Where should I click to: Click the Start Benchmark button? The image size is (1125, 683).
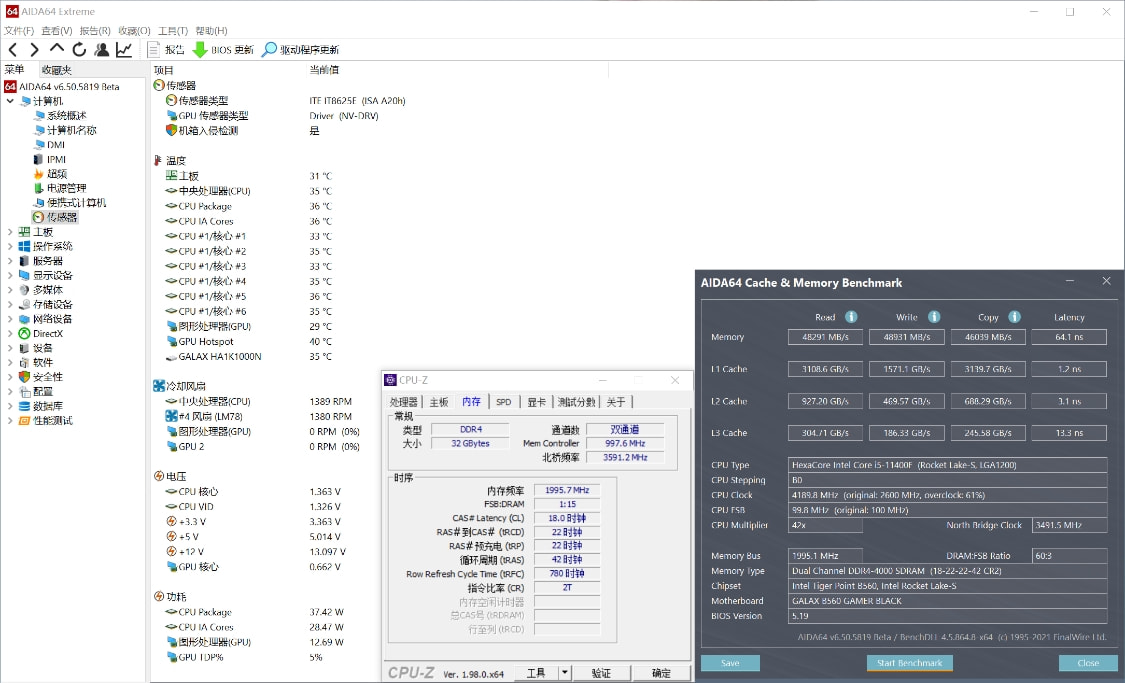[909, 663]
